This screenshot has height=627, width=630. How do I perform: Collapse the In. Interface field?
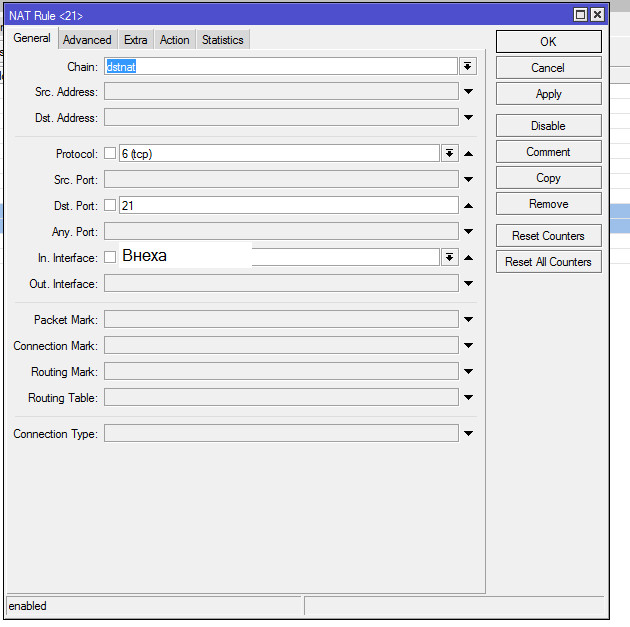pyautogui.click(x=468, y=257)
